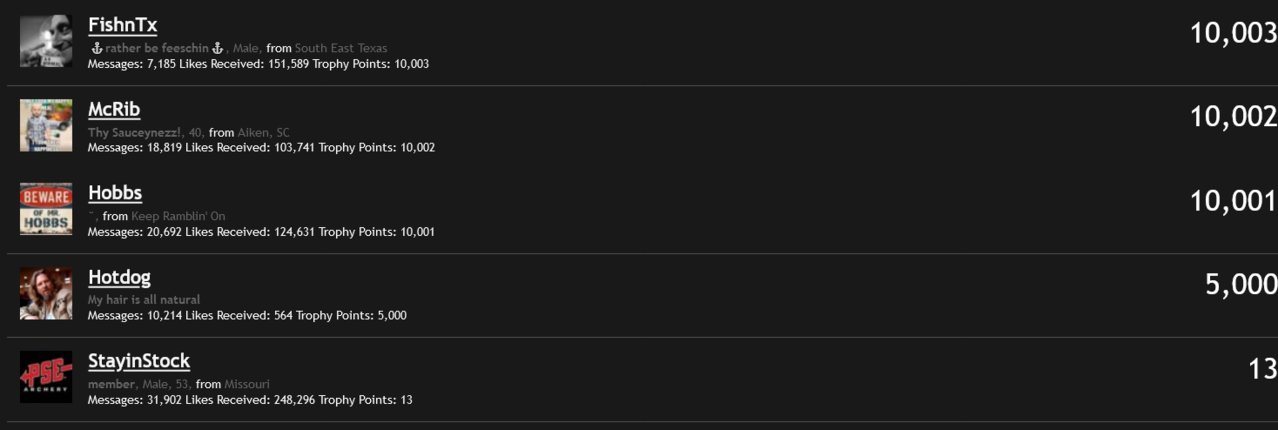Image resolution: width=1278 pixels, height=430 pixels.
Task: Click the large 10,002 points figure
Action: [1233, 117]
